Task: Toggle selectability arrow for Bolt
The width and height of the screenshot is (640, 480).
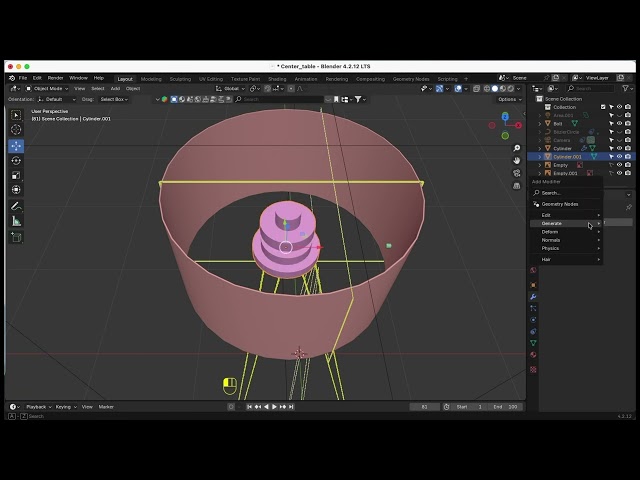Action: click(611, 123)
